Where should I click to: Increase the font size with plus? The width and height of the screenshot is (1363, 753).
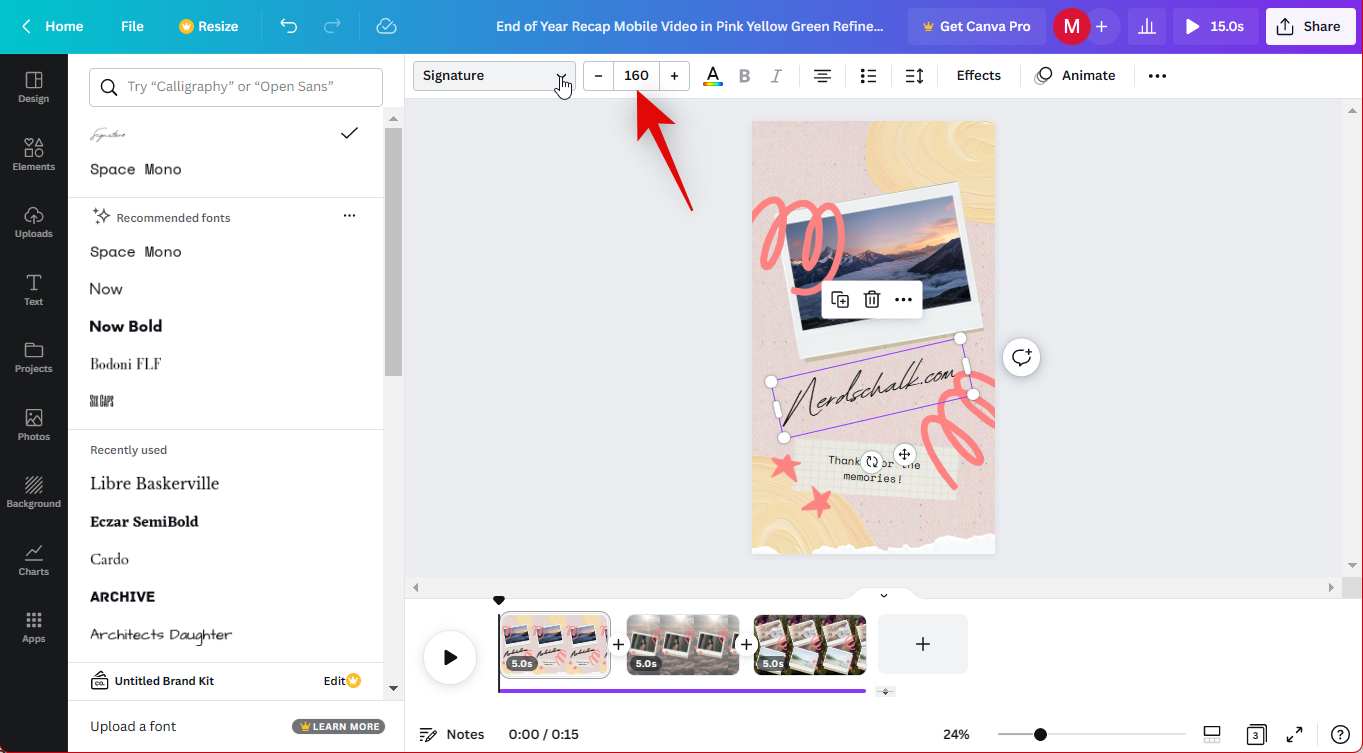pyautogui.click(x=674, y=76)
